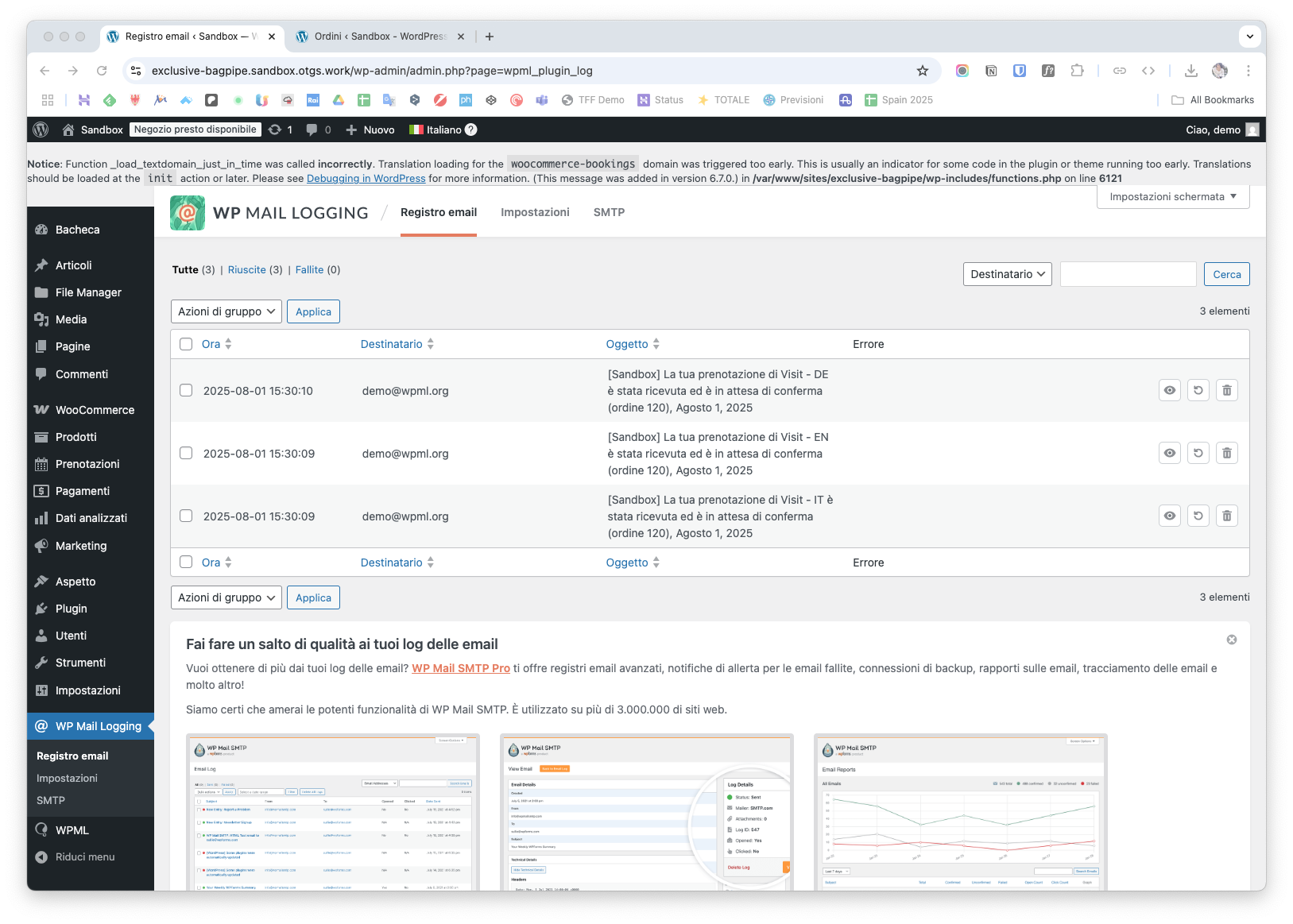Dismiss the WP Mail SMTP Pro promo box

click(x=1232, y=640)
